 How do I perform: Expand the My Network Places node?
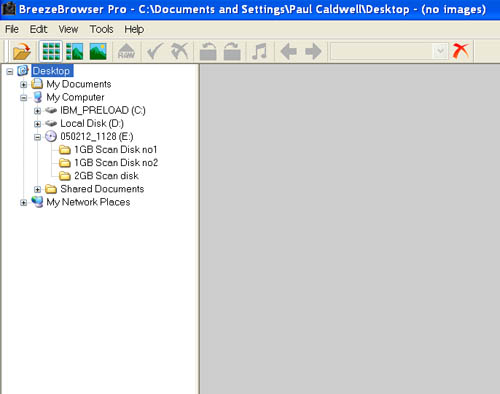pos(23,202)
